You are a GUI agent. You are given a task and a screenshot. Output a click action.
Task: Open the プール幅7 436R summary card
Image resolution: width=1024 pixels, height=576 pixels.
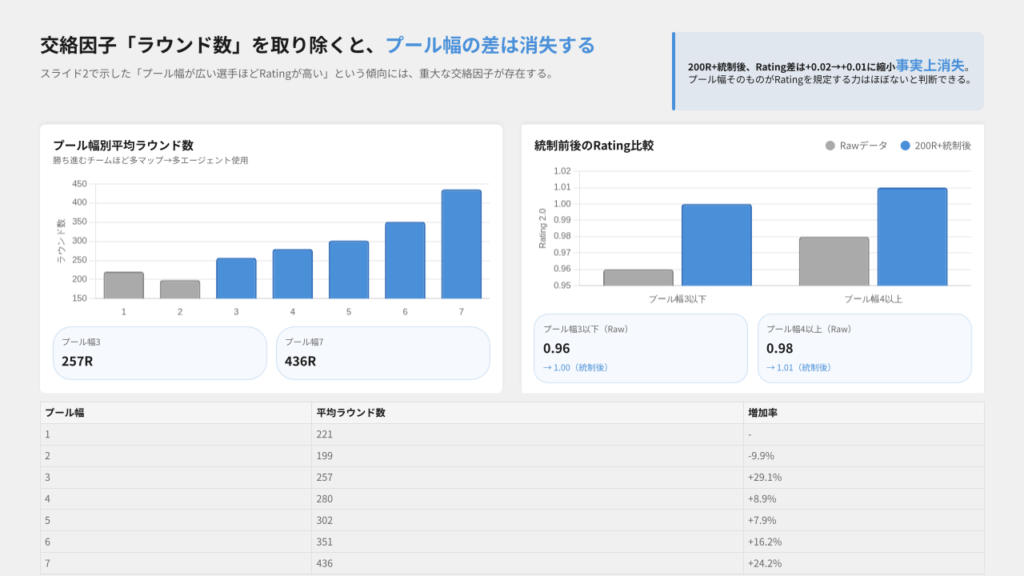tap(383, 353)
